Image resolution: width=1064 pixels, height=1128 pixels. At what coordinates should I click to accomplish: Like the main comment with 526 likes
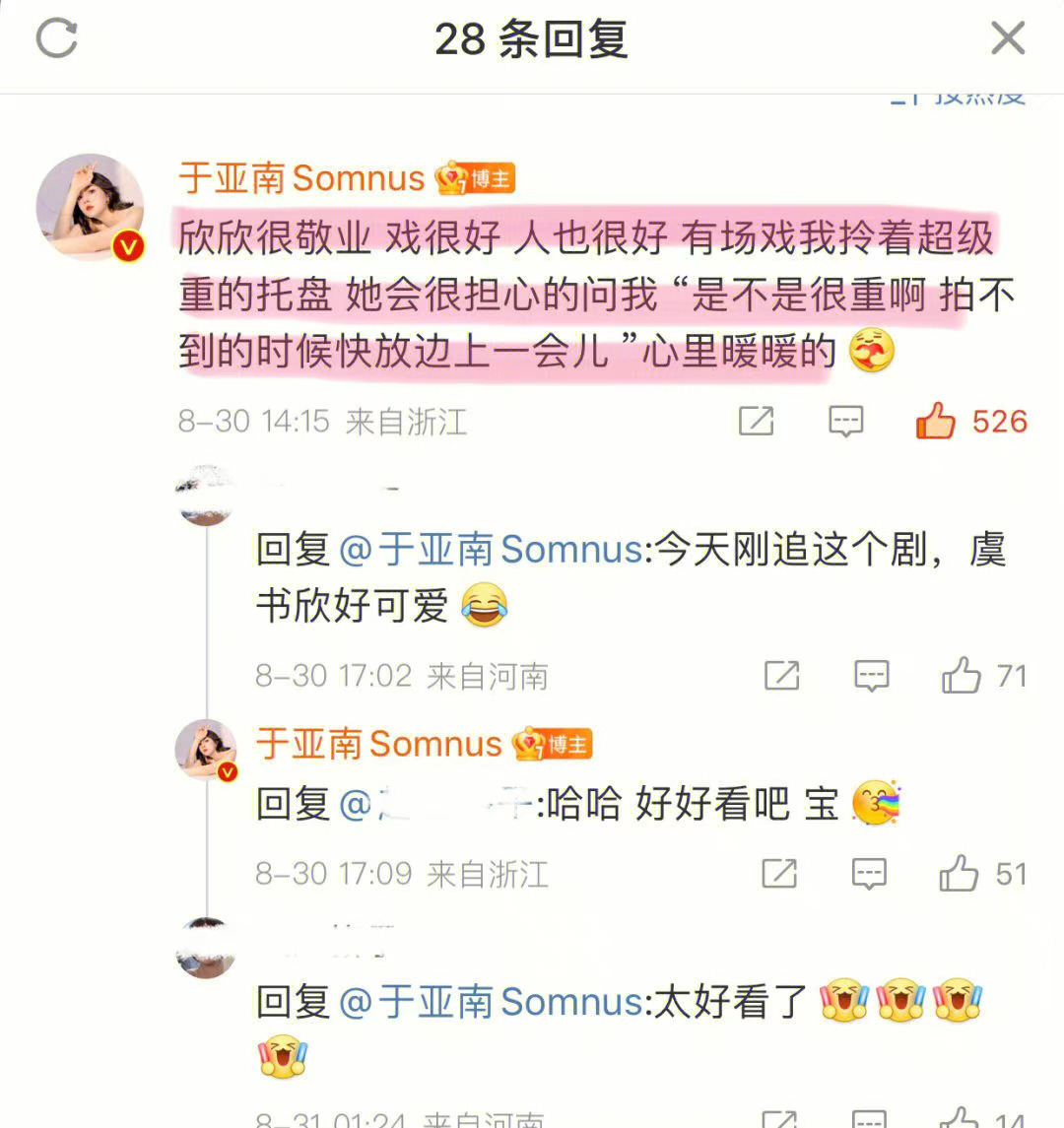pos(935,421)
